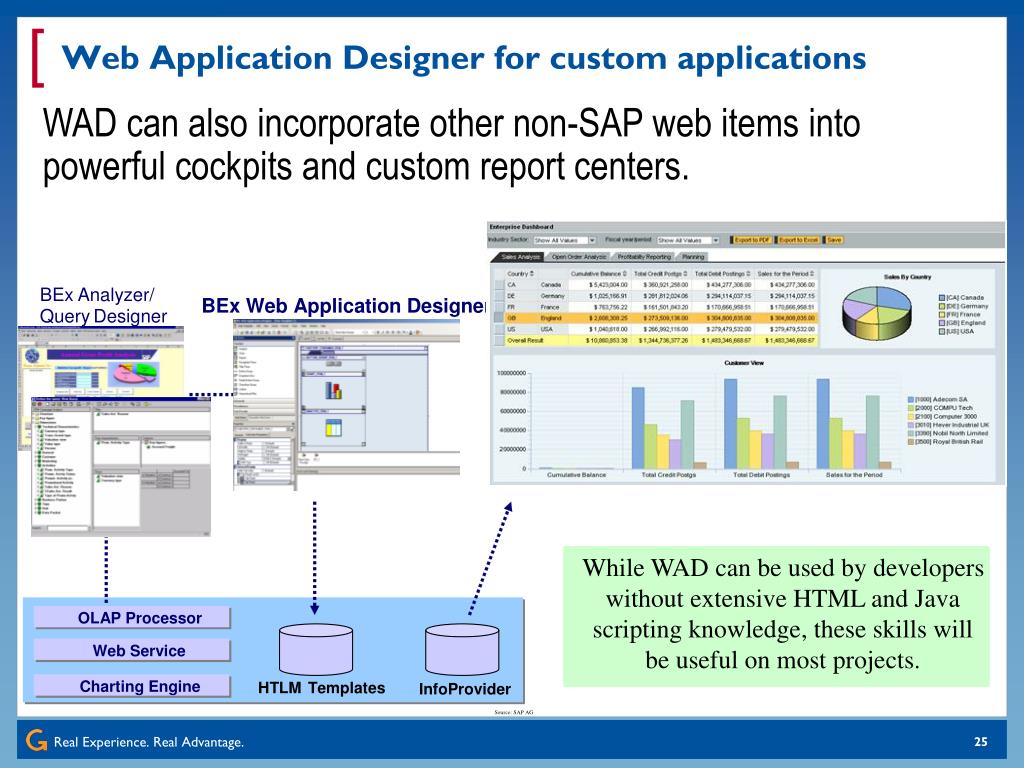Click the pink pie chart in BEx Analyzer

point(133,373)
